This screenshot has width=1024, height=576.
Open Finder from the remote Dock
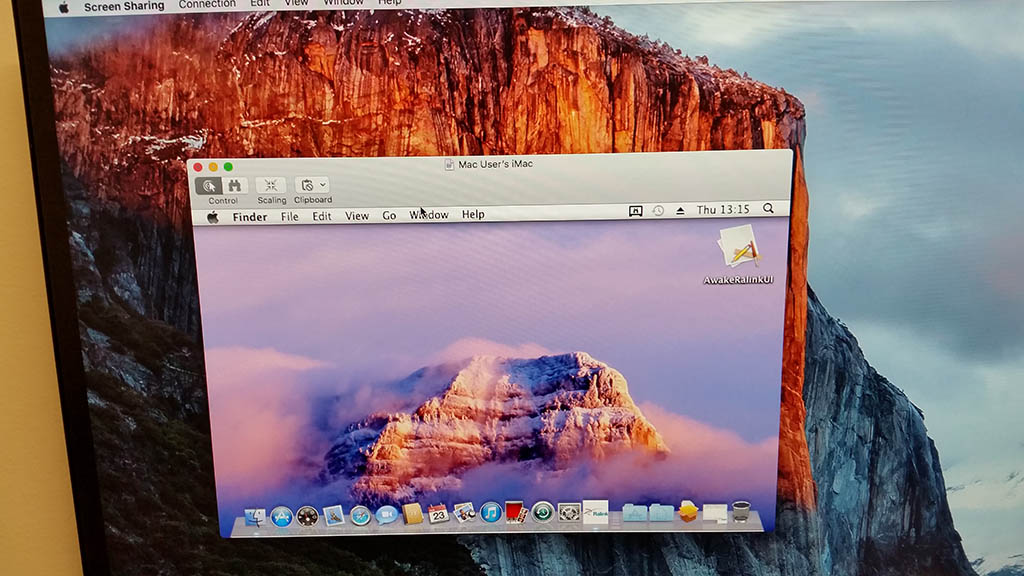[x=255, y=517]
